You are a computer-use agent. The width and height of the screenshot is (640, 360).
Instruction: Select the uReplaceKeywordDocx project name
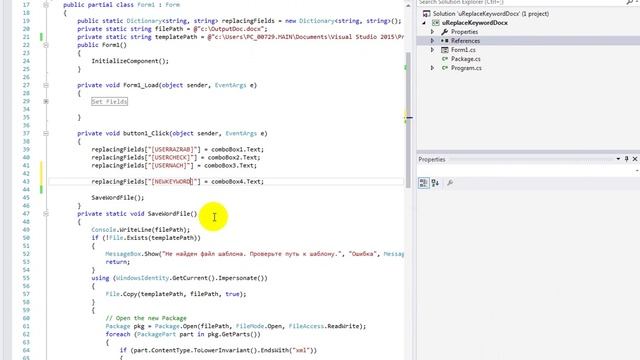[475, 23]
